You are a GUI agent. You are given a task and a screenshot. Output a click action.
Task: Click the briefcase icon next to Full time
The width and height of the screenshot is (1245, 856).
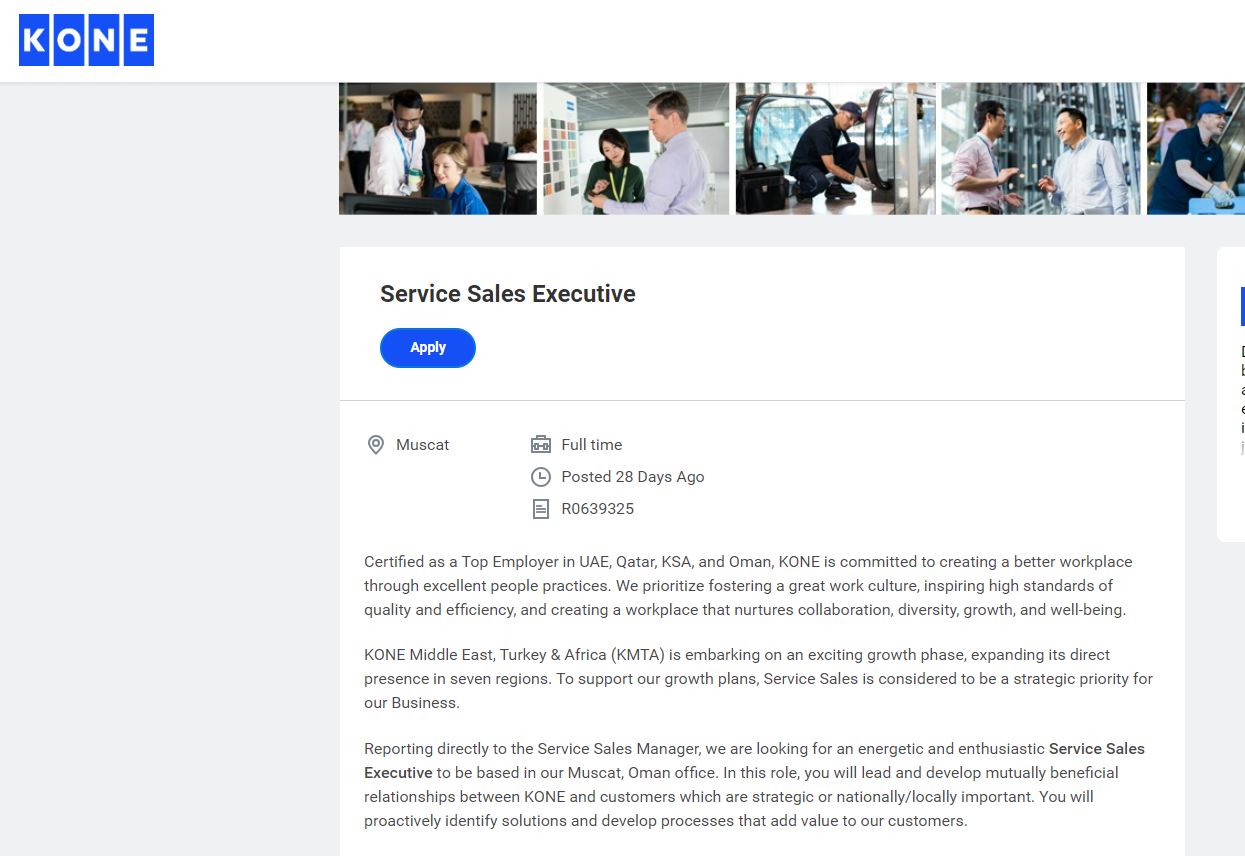(x=541, y=445)
